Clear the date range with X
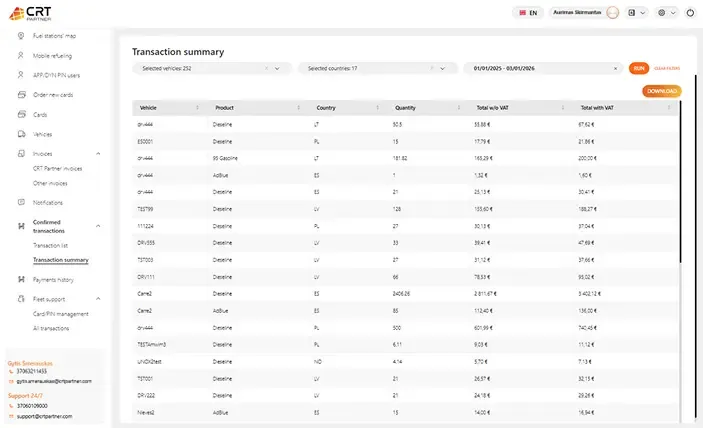Image resolution: width=703 pixels, height=428 pixels. coord(615,68)
